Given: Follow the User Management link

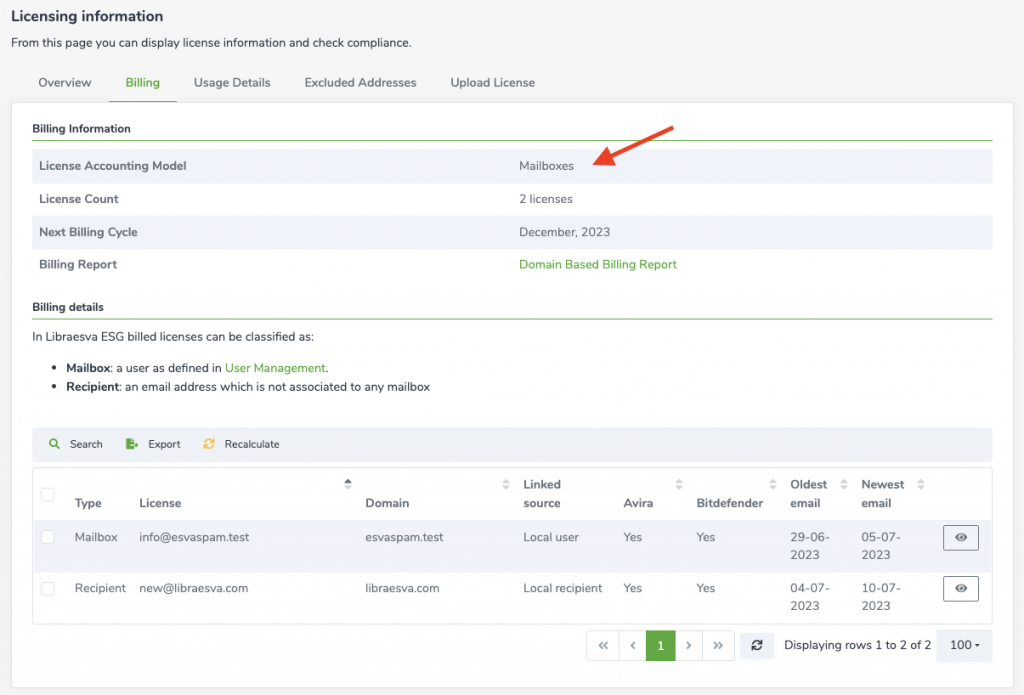Looking at the screenshot, I should coord(275,368).
